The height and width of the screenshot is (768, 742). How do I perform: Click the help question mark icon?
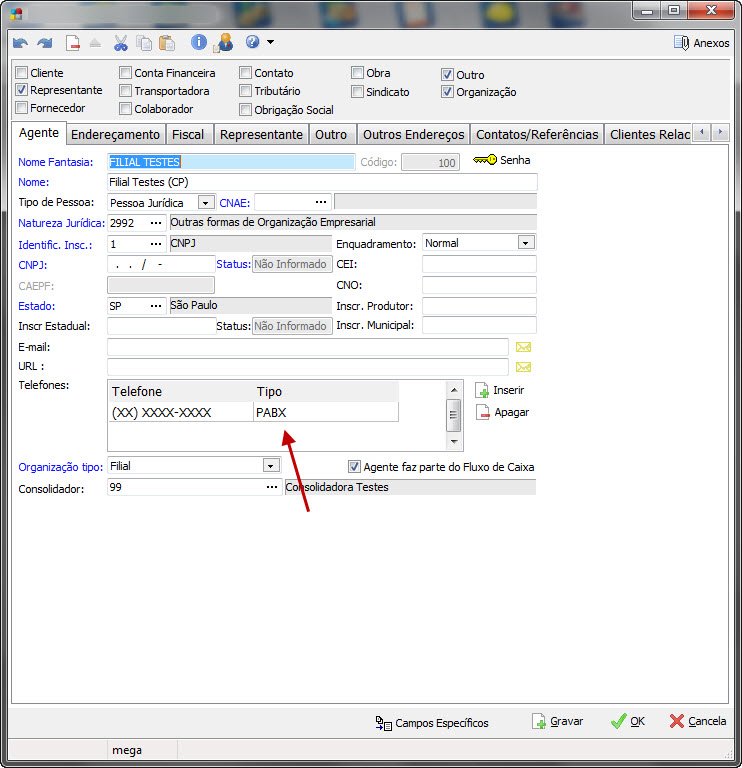coord(252,43)
